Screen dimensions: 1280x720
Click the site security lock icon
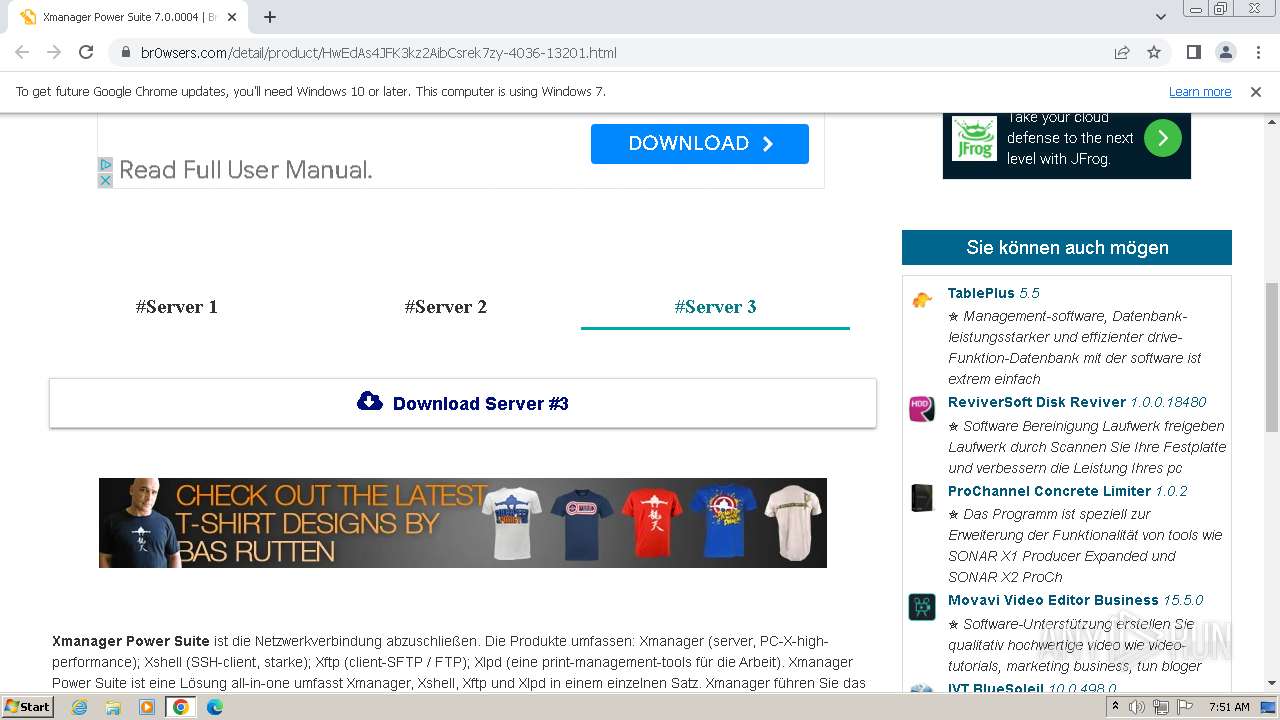coord(126,53)
